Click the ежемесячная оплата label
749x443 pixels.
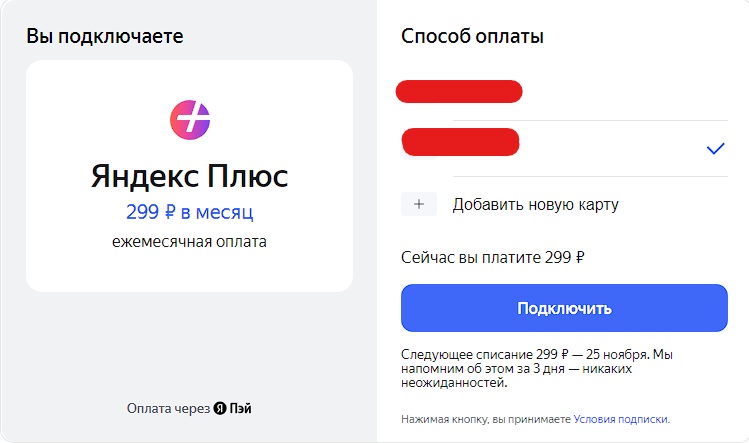(190, 241)
